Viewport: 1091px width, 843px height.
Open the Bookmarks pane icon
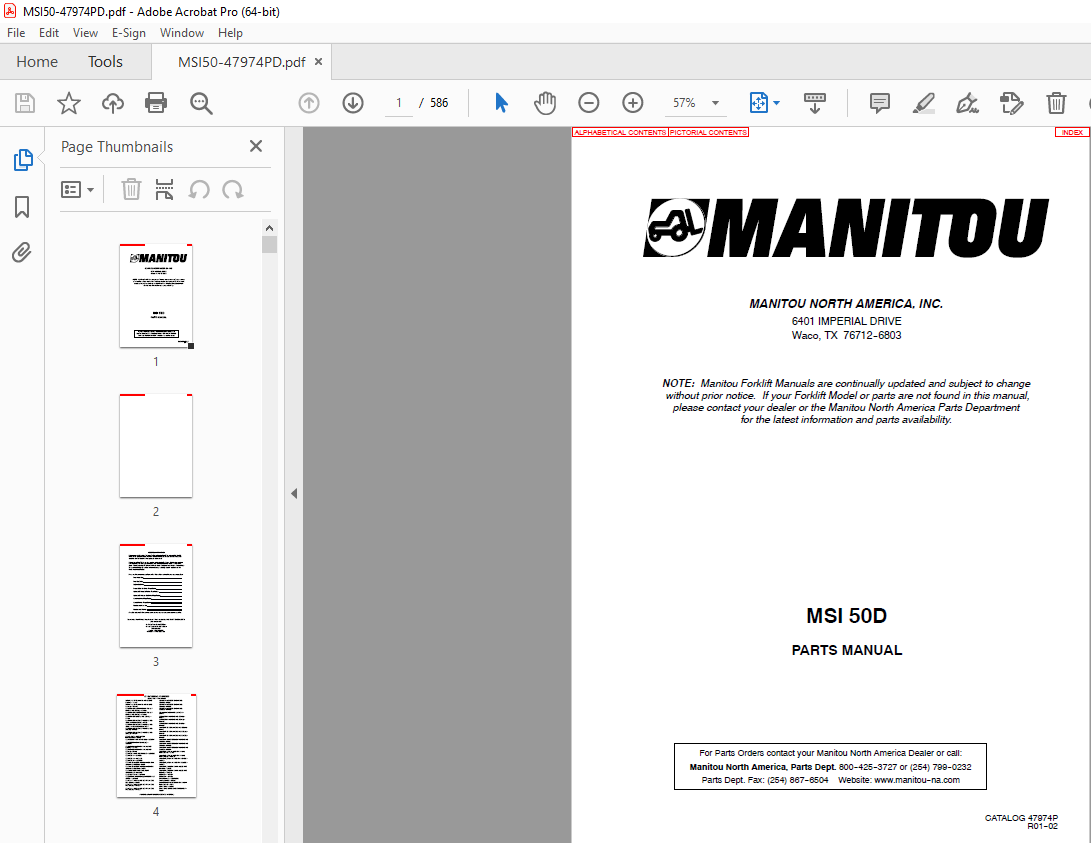(x=22, y=207)
